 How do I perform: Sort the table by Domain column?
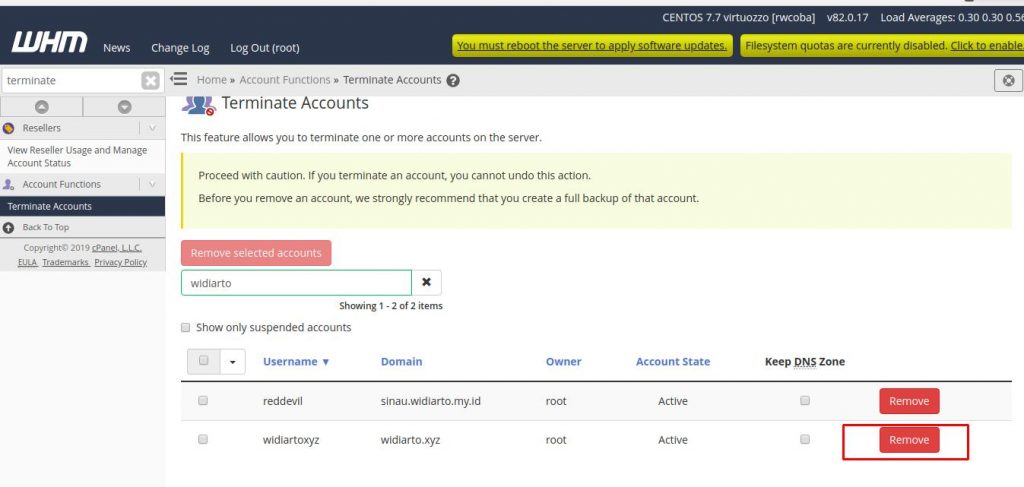click(402, 362)
